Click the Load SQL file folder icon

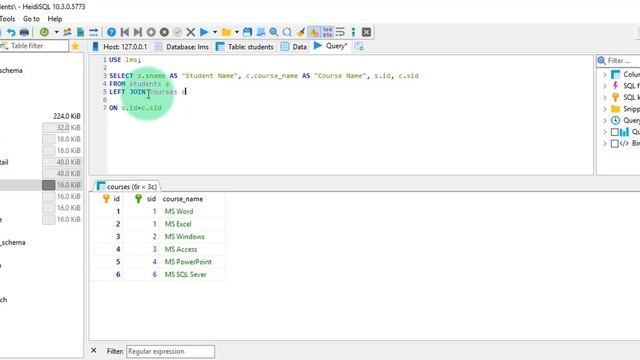pos(226,32)
